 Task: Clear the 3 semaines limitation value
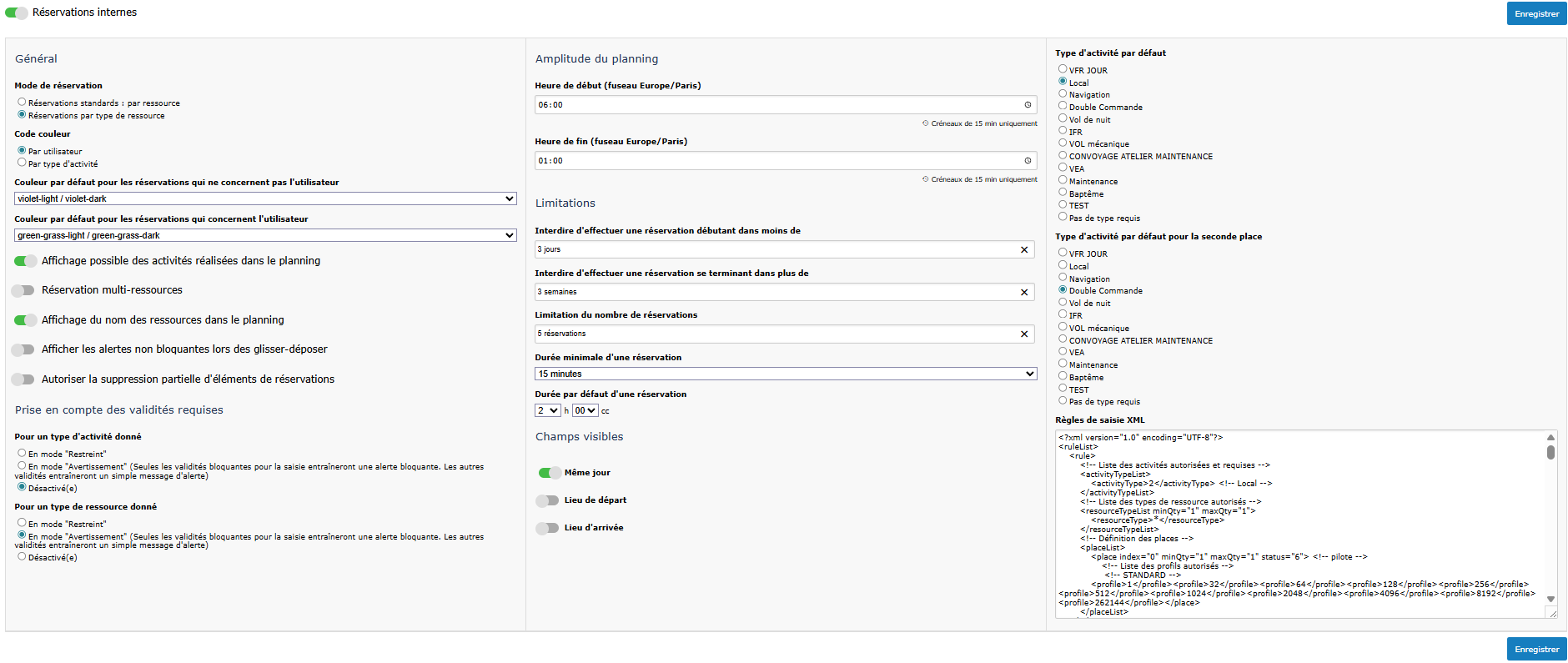[x=1024, y=292]
